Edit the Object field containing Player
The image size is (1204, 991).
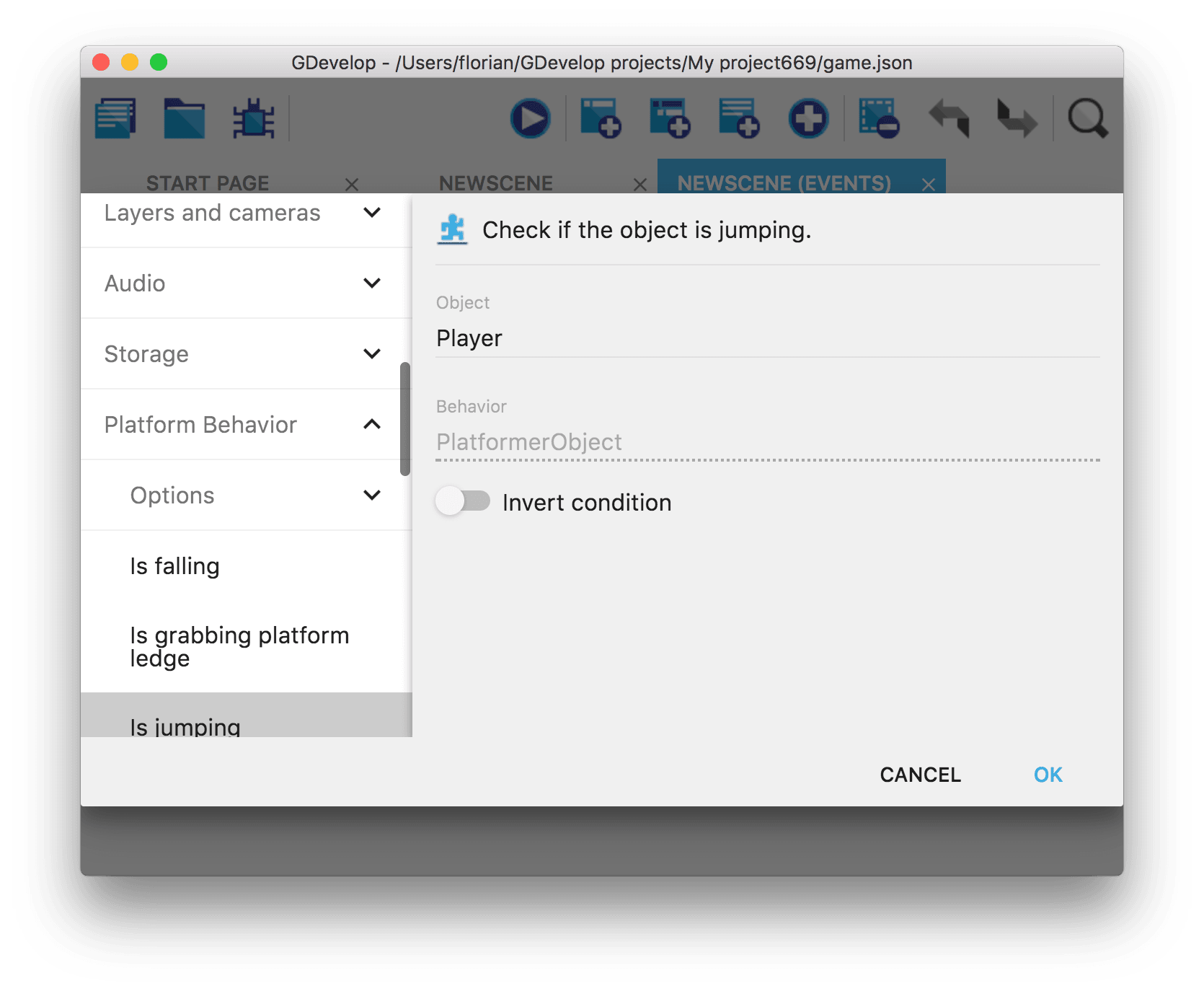click(x=768, y=338)
